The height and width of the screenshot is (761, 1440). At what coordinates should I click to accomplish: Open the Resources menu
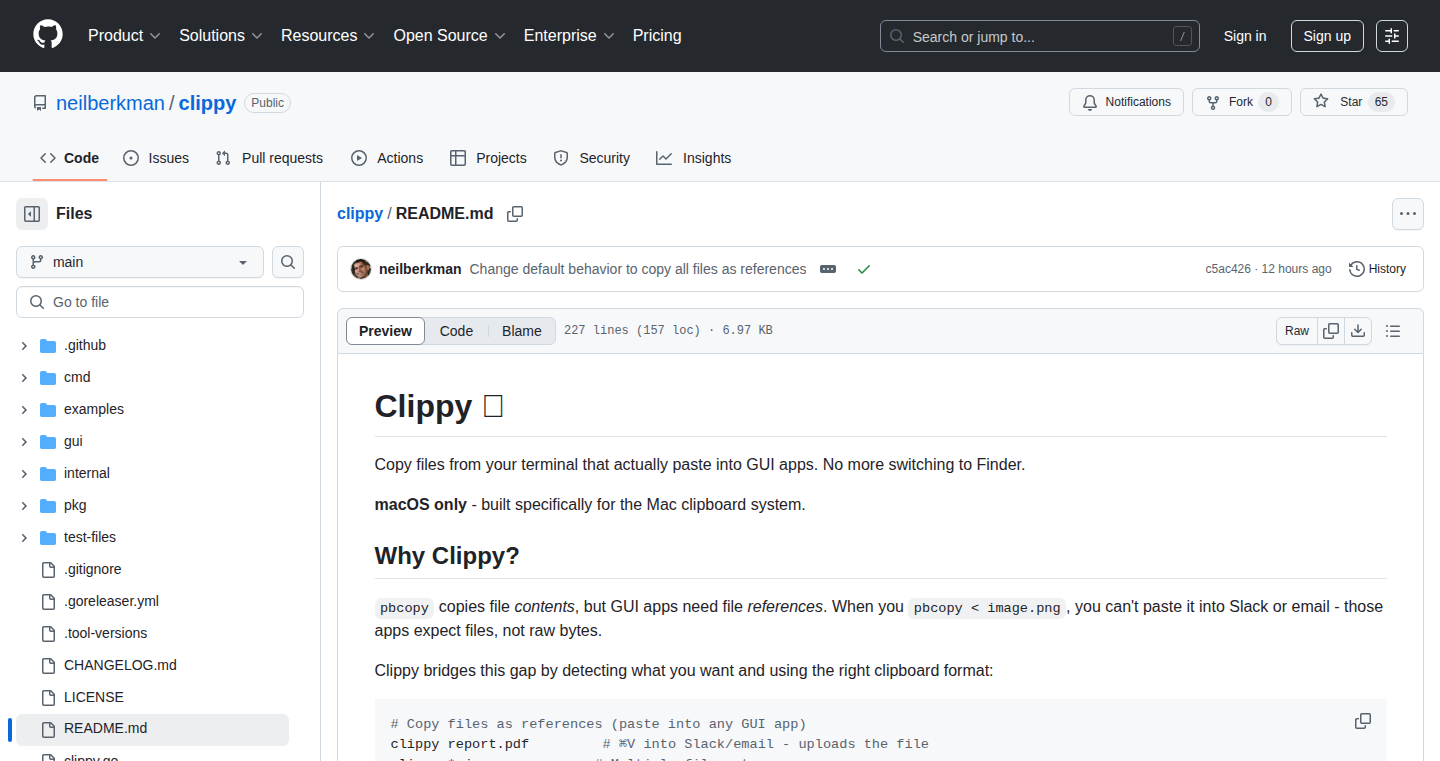(328, 35)
